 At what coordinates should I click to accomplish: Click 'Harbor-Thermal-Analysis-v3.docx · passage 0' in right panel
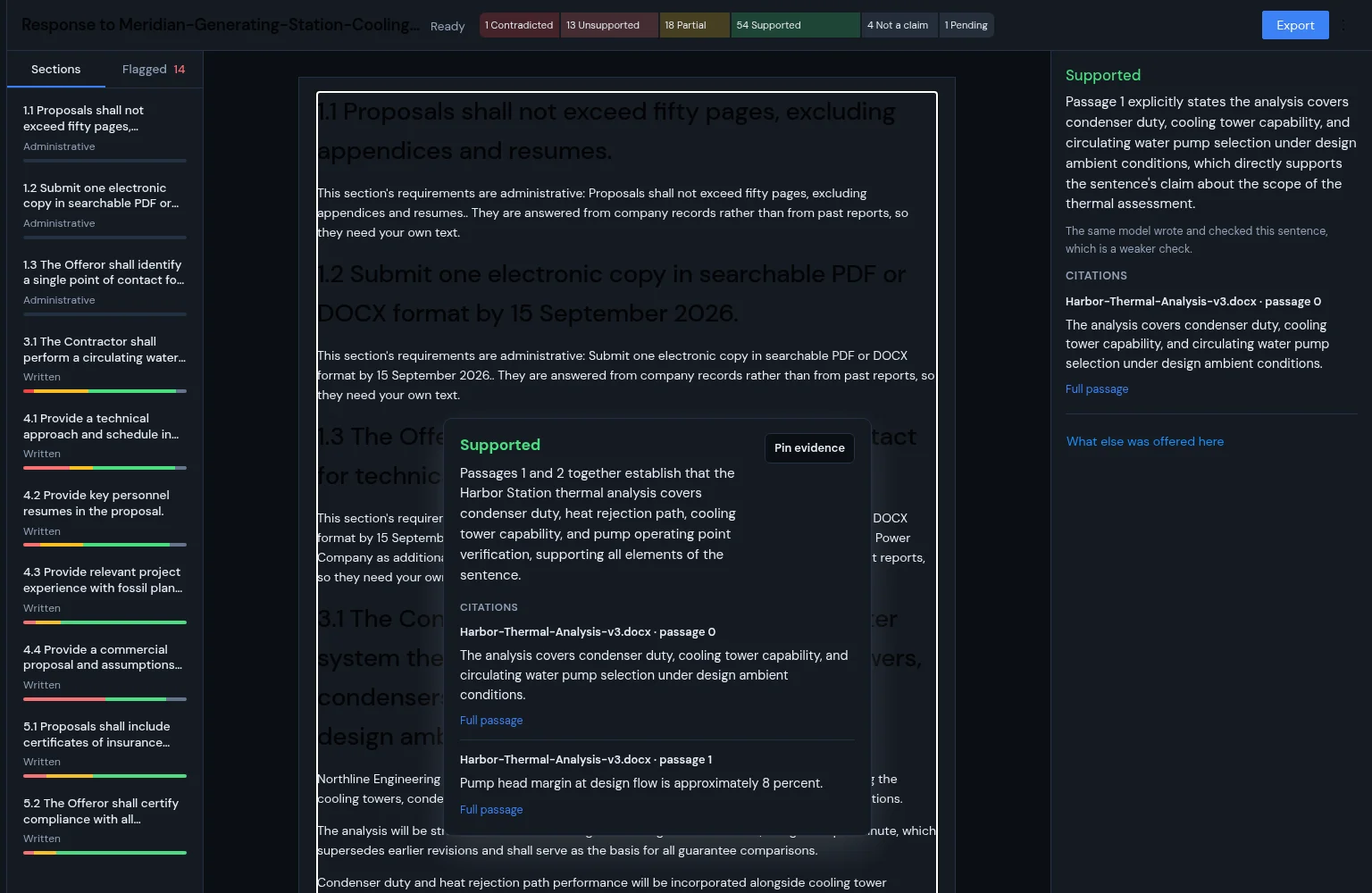pyautogui.click(x=1193, y=301)
